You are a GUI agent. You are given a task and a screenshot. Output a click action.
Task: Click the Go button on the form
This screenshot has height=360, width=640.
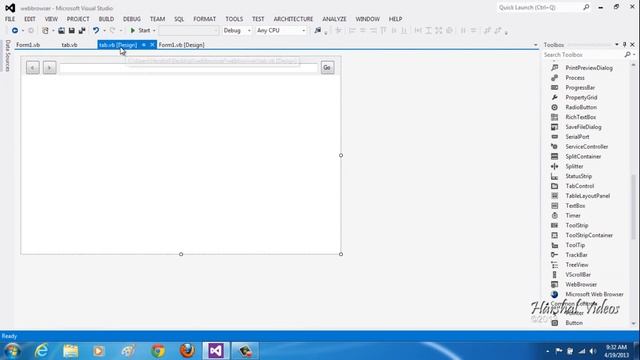click(x=327, y=67)
